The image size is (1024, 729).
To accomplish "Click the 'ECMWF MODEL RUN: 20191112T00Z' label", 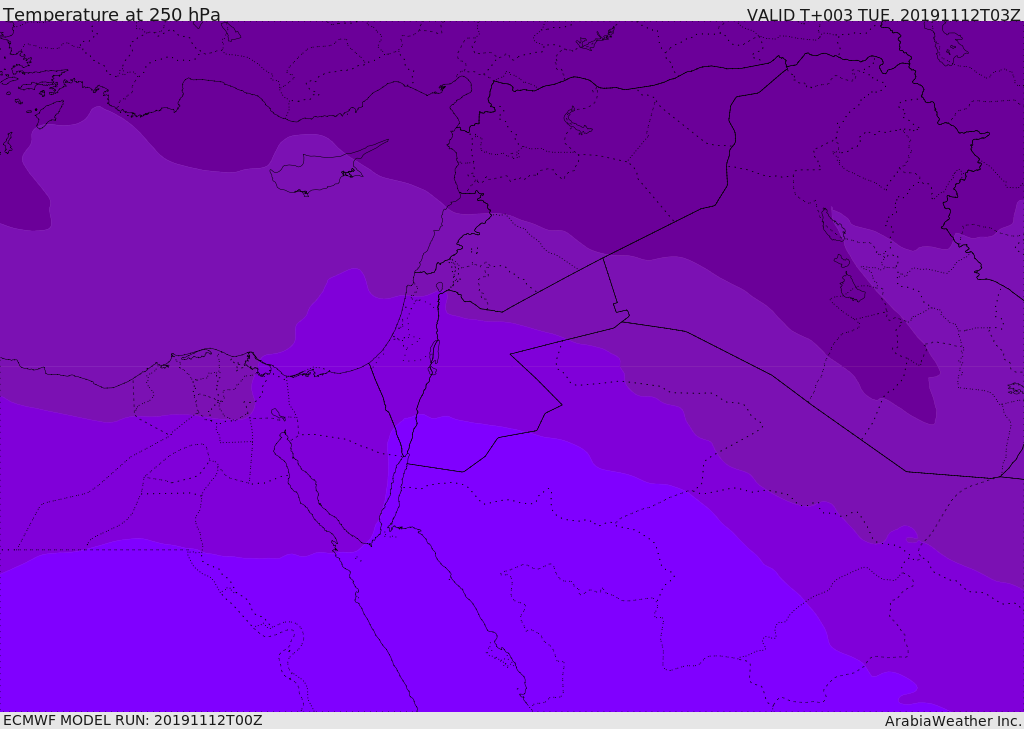I will pyautogui.click(x=133, y=720).
